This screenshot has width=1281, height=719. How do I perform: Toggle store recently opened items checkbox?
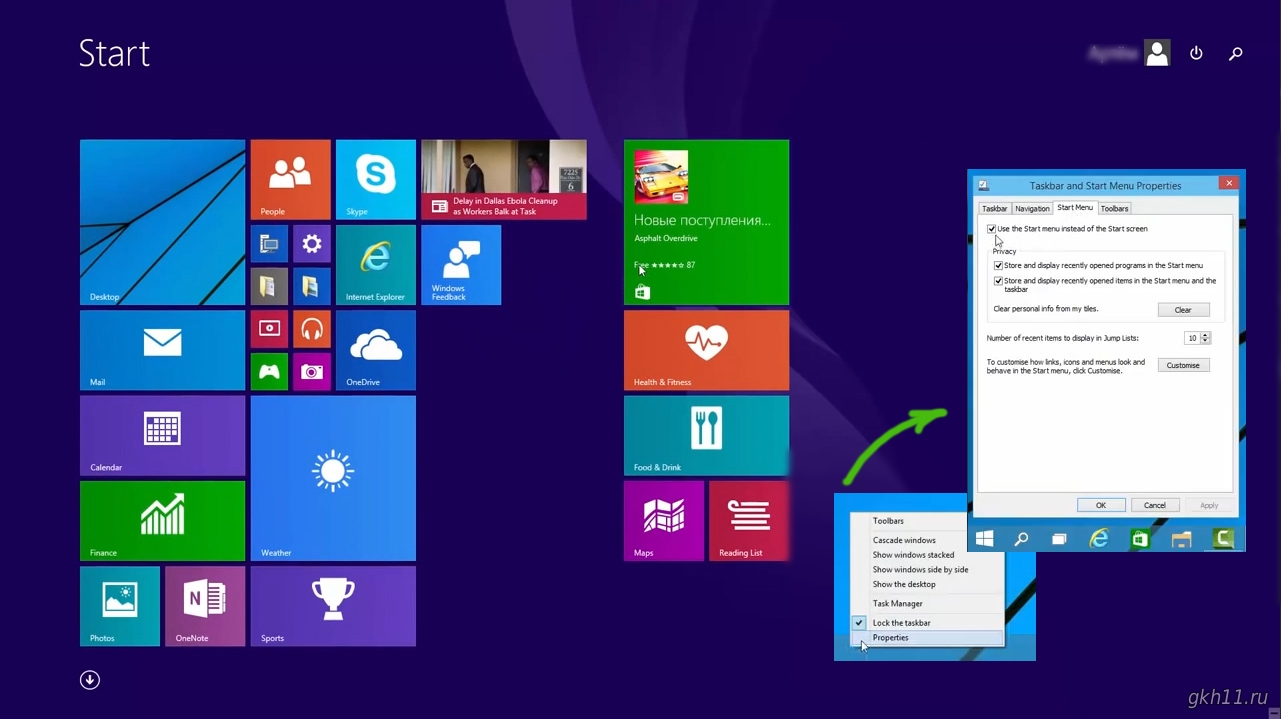(998, 282)
